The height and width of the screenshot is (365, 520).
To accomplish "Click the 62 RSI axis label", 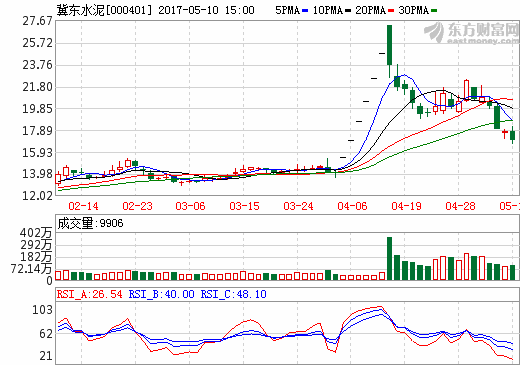I will click(46, 334).
